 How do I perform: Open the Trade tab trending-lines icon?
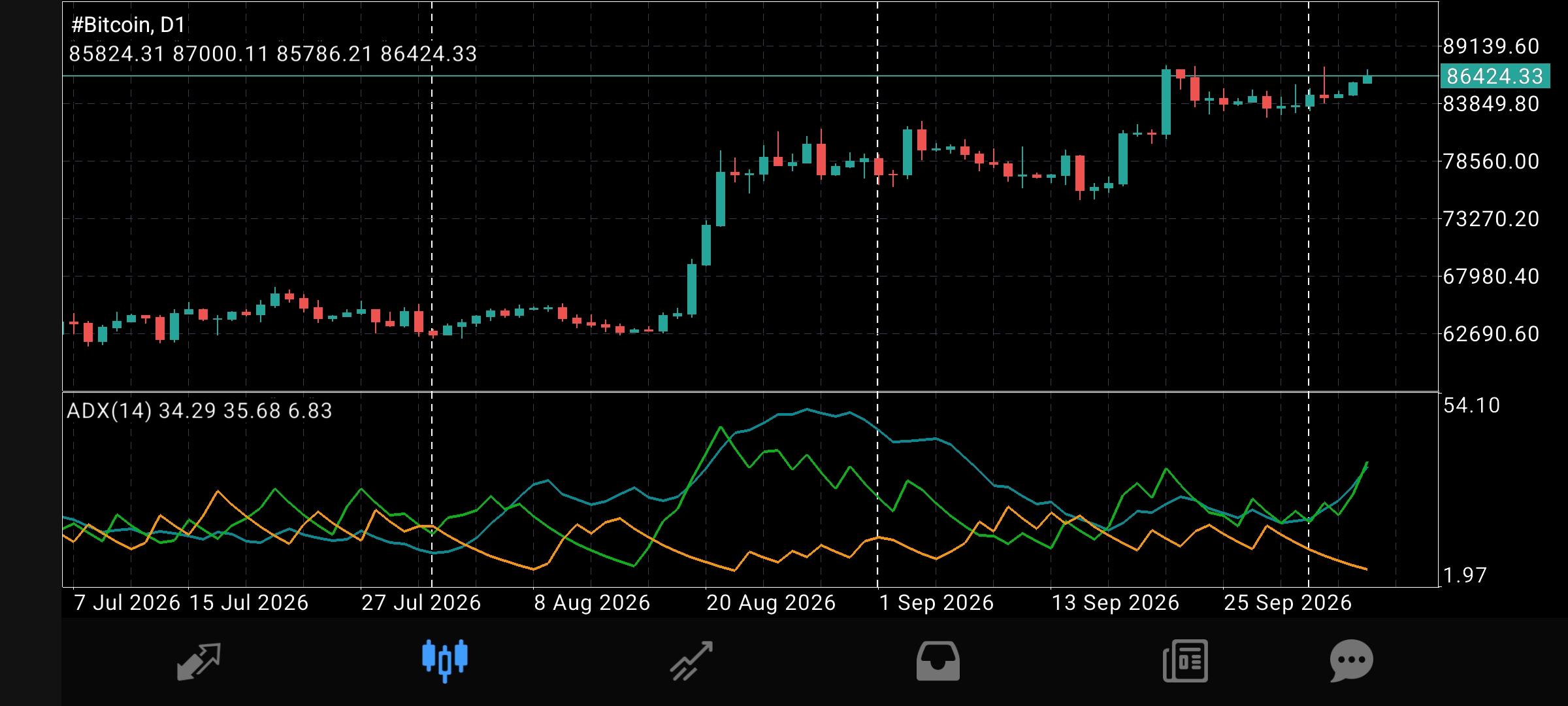(x=691, y=662)
